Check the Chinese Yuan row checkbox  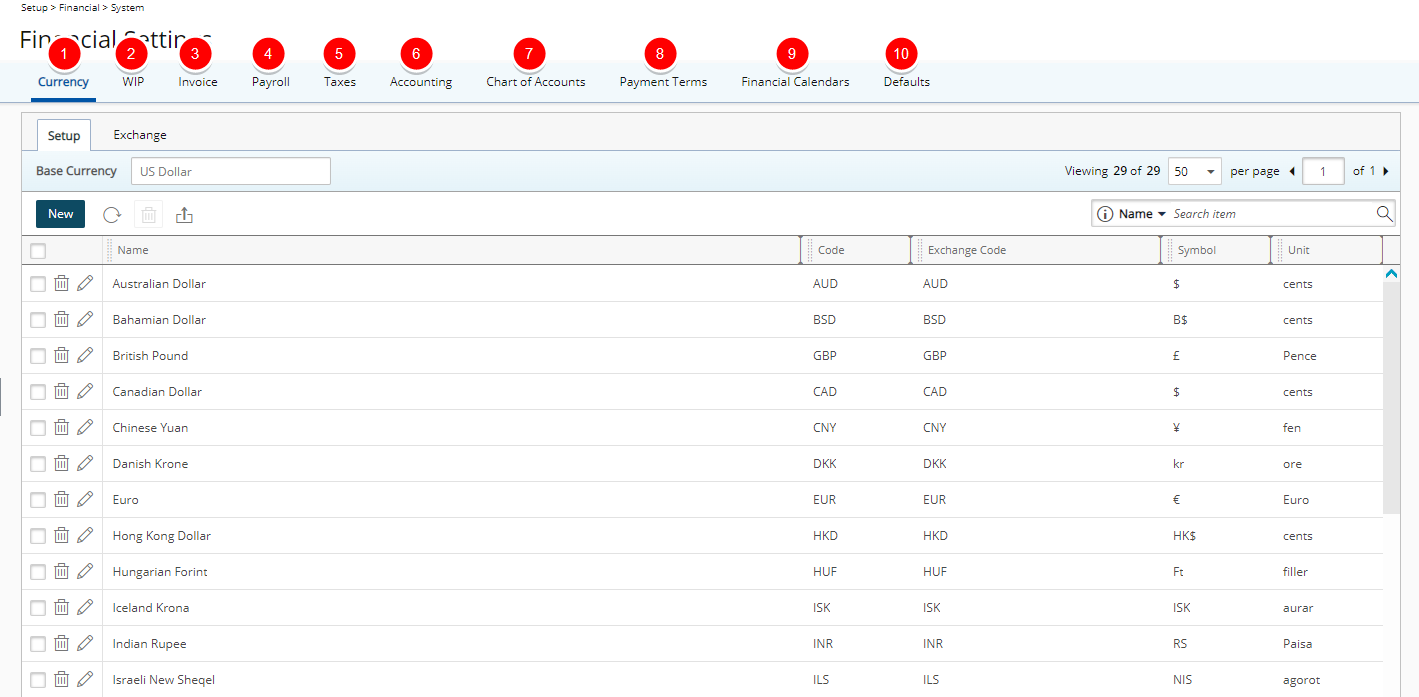tap(38, 428)
